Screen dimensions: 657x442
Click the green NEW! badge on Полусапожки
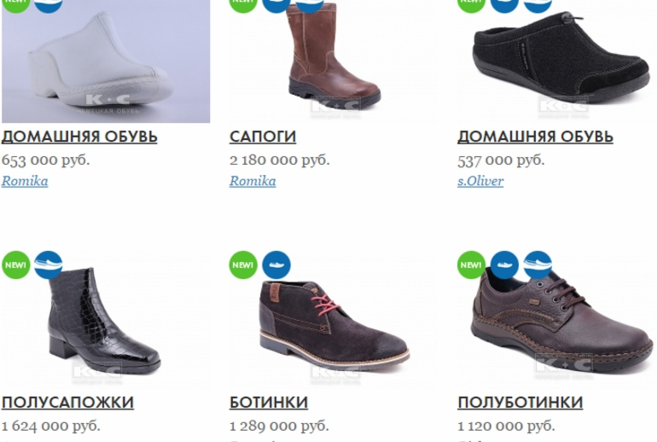pos(16,265)
